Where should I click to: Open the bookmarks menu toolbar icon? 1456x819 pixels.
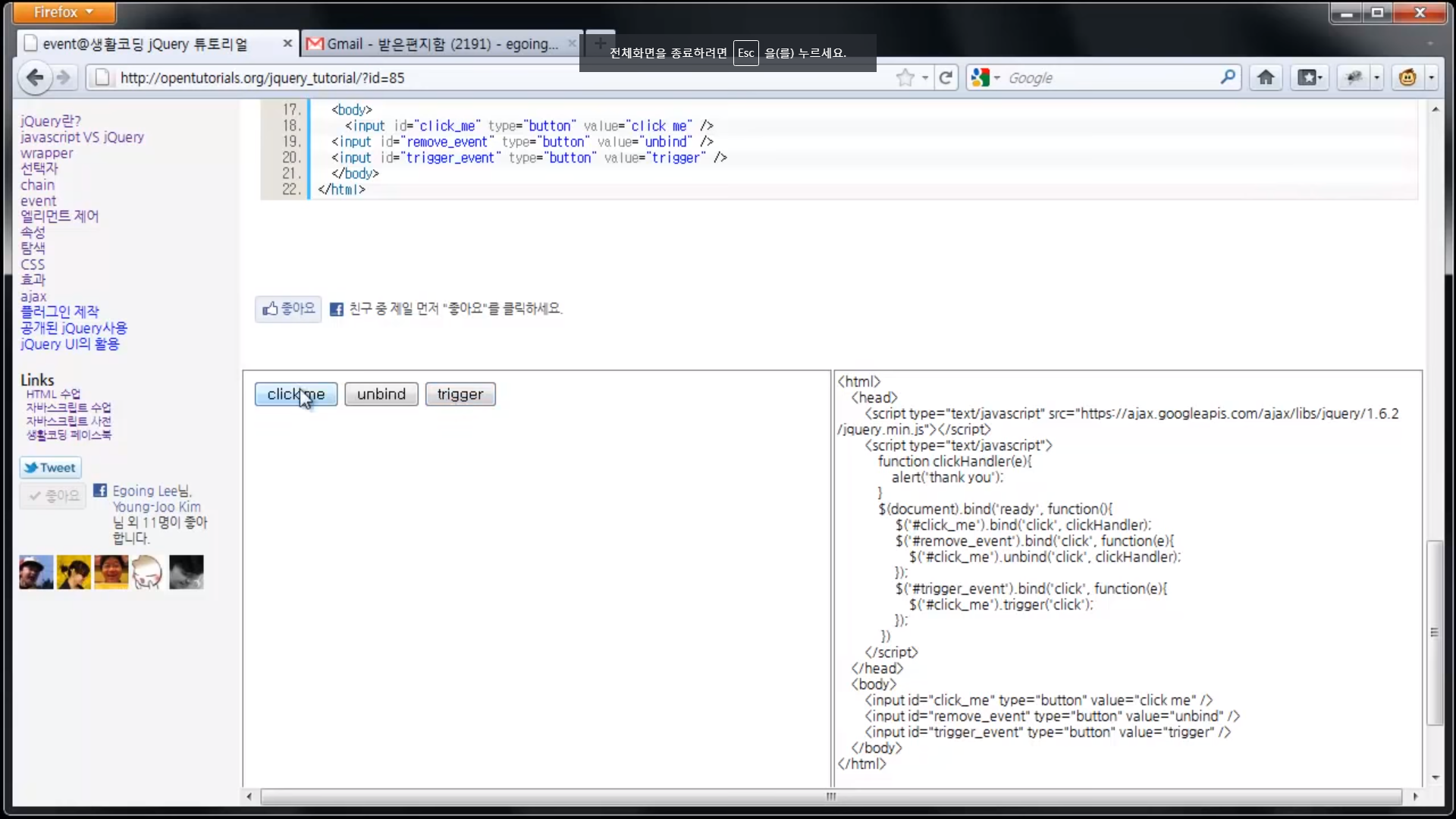1310,77
